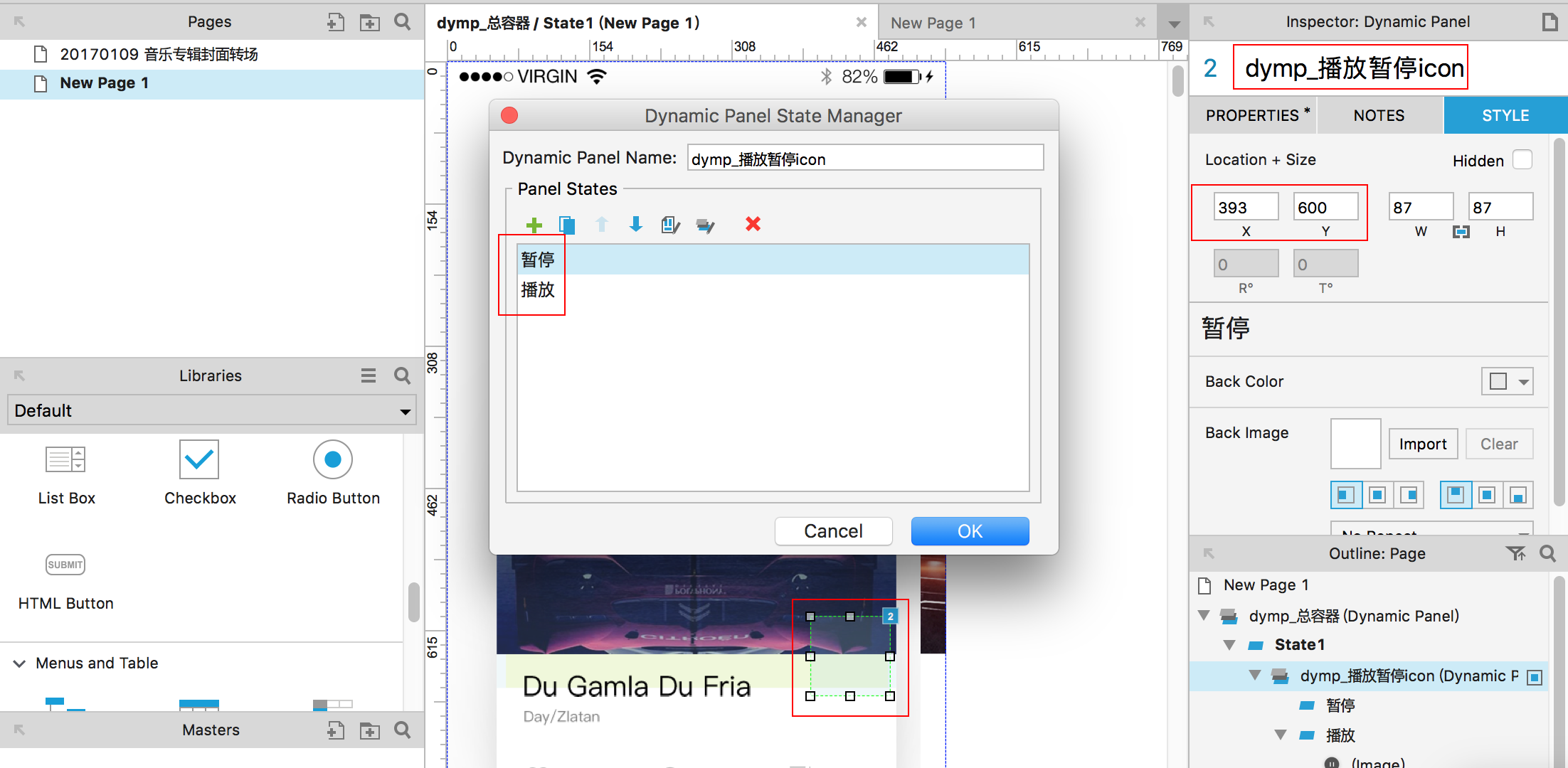Add a folder in Pages panel
This screenshot has height=768, width=1568.
tap(369, 22)
